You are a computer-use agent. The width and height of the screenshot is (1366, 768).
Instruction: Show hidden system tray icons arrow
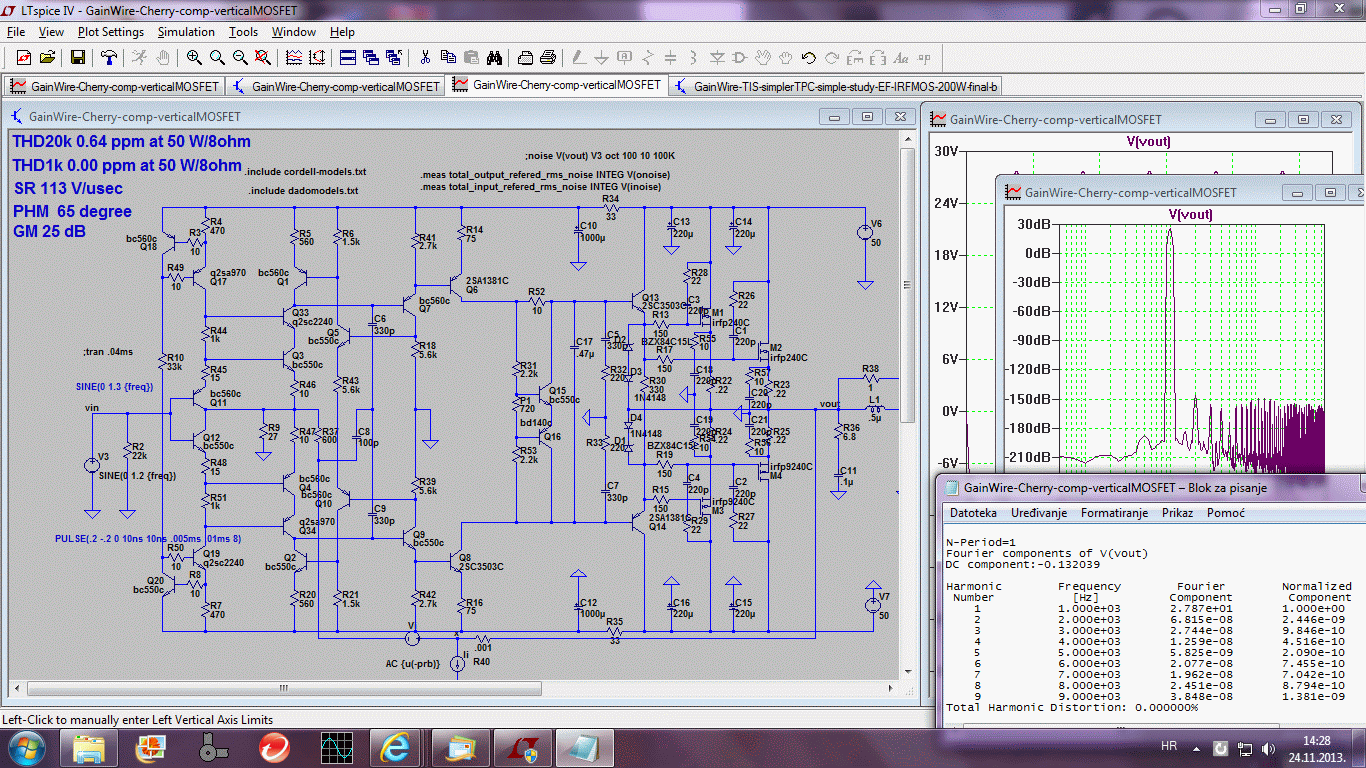click(x=1198, y=747)
